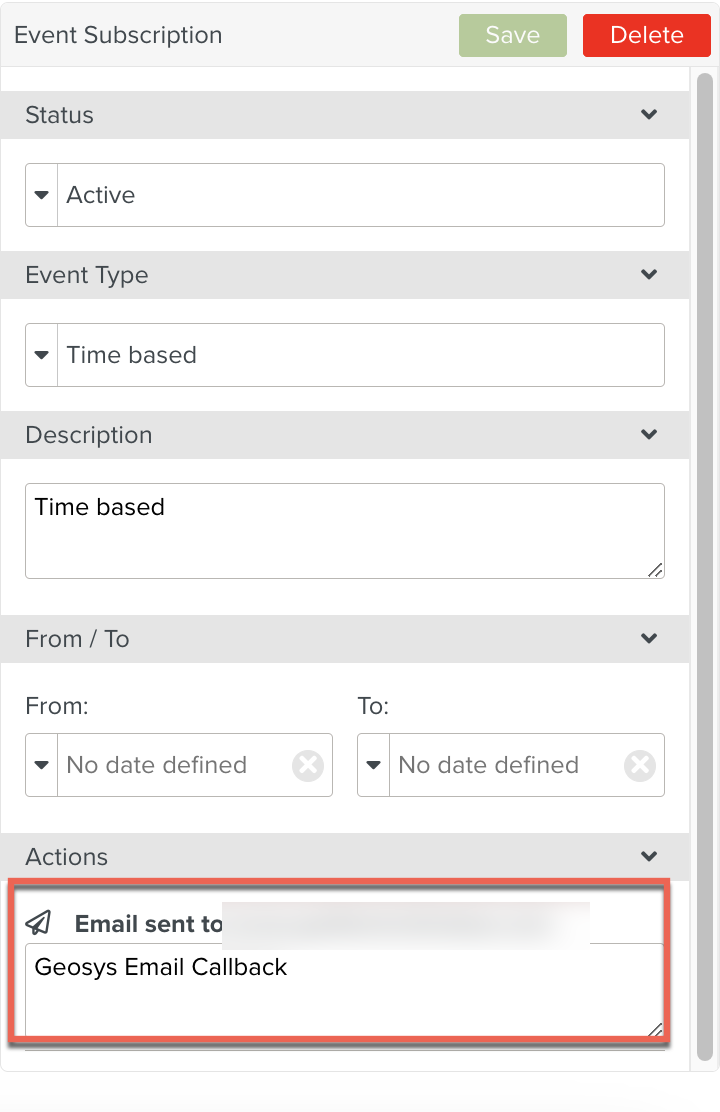Clear the To date with x icon

coord(639,766)
